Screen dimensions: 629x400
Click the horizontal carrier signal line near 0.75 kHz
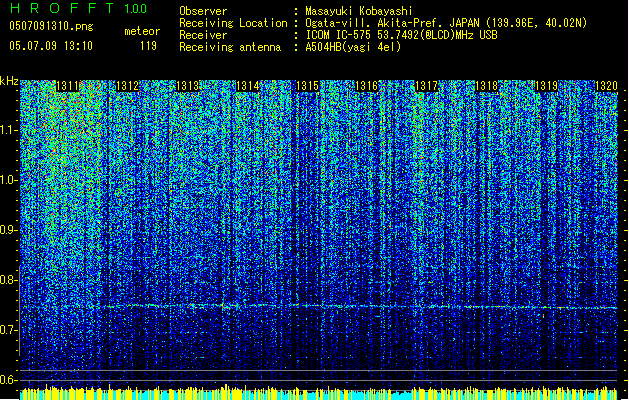pyautogui.click(x=319, y=306)
